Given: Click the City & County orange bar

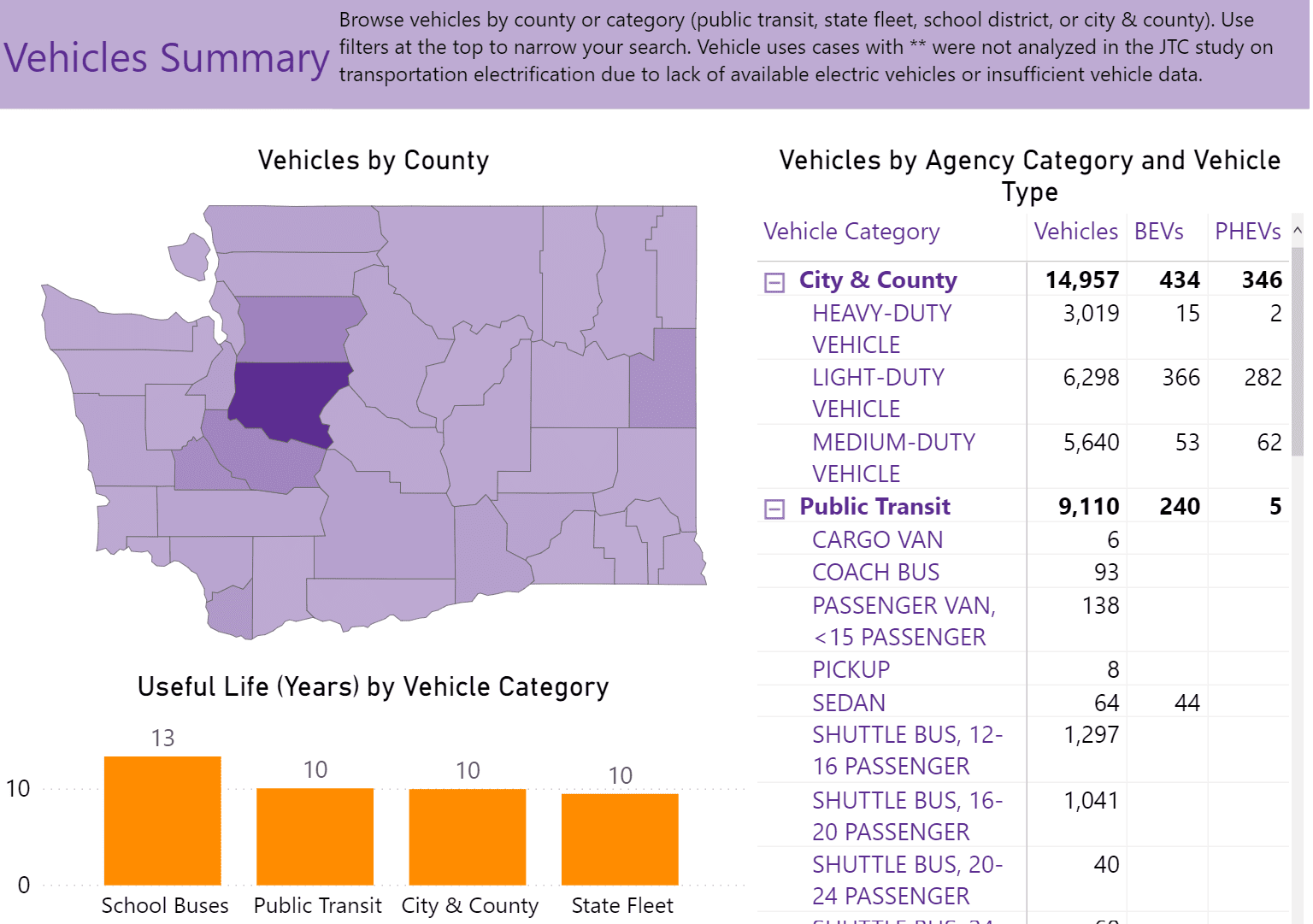Looking at the screenshot, I should [468, 836].
